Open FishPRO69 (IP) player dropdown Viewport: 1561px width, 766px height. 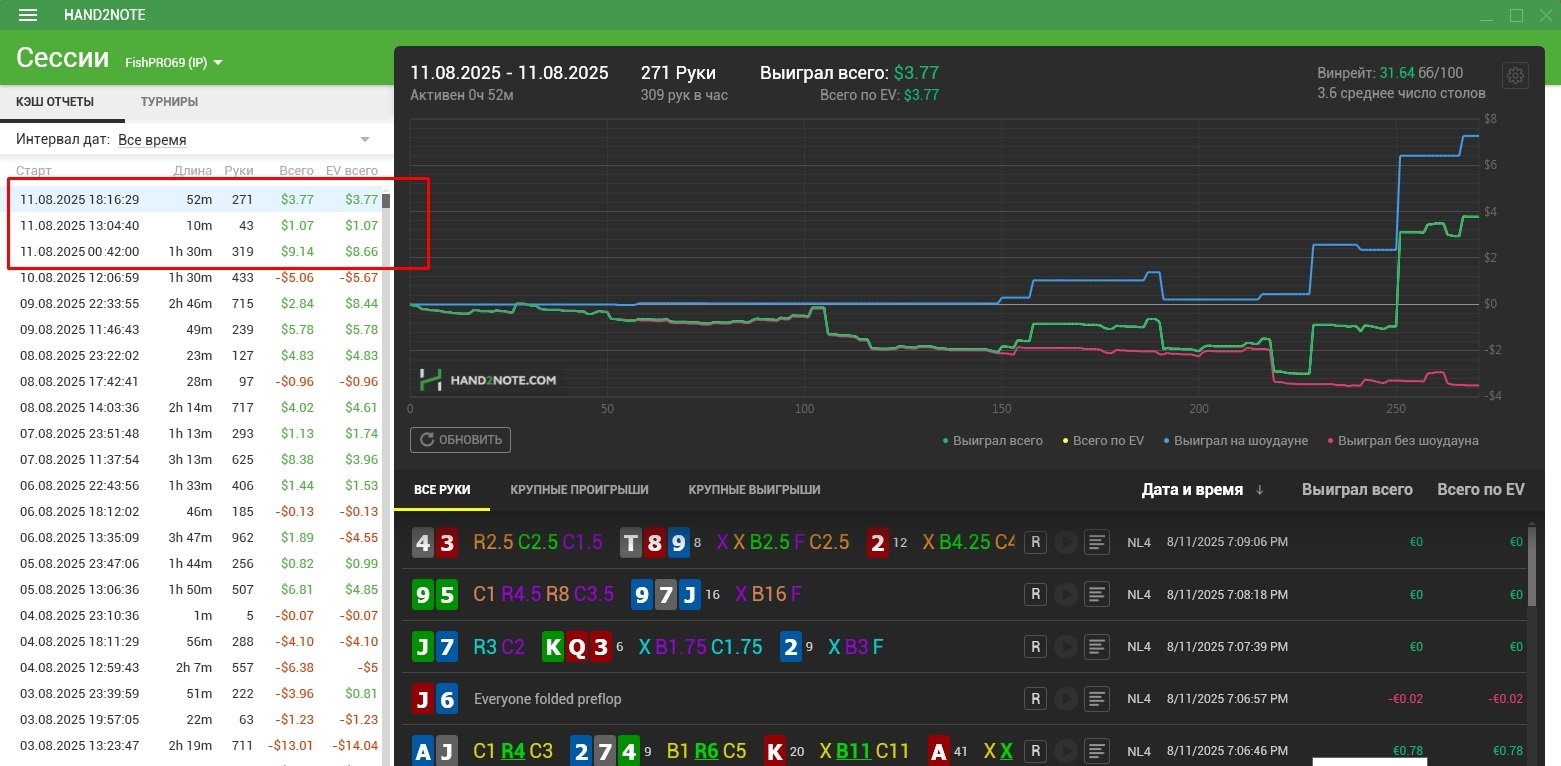pyautogui.click(x=174, y=62)
